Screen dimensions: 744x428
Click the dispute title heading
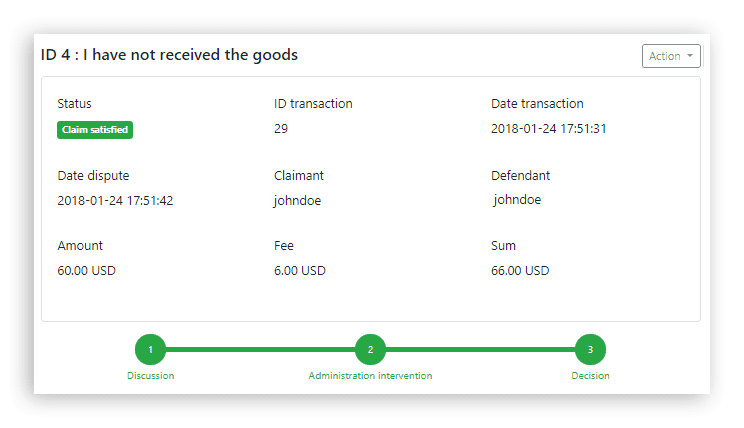168,55
